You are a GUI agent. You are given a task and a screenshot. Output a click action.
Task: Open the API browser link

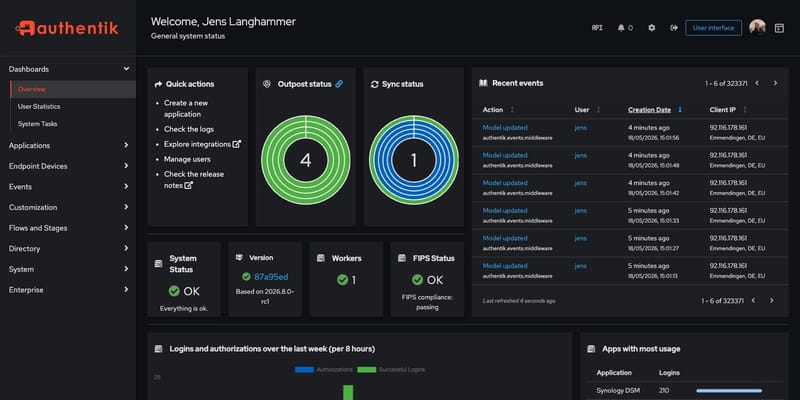coord(597,28)
